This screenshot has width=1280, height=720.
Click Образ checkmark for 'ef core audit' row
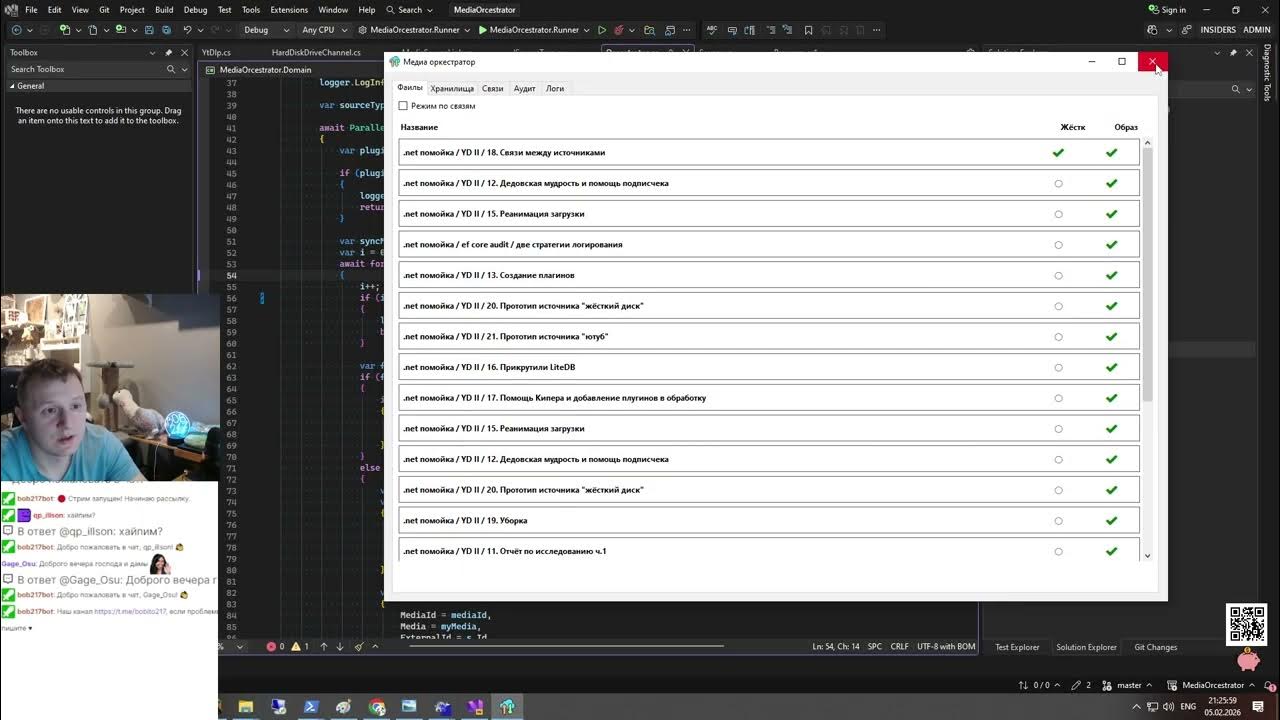tap(1111, 245)
